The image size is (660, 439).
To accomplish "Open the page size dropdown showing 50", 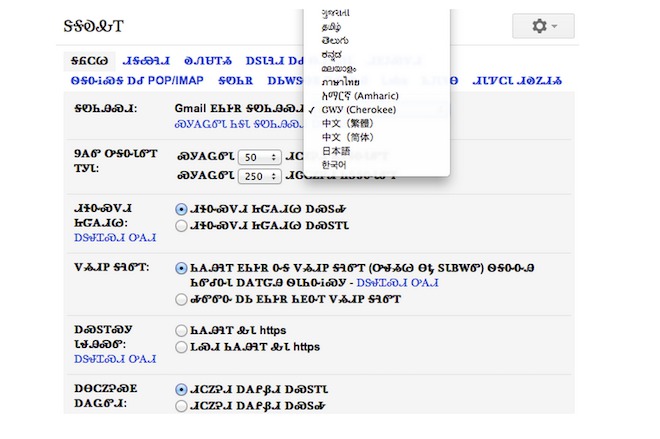I will coord(260,157).
